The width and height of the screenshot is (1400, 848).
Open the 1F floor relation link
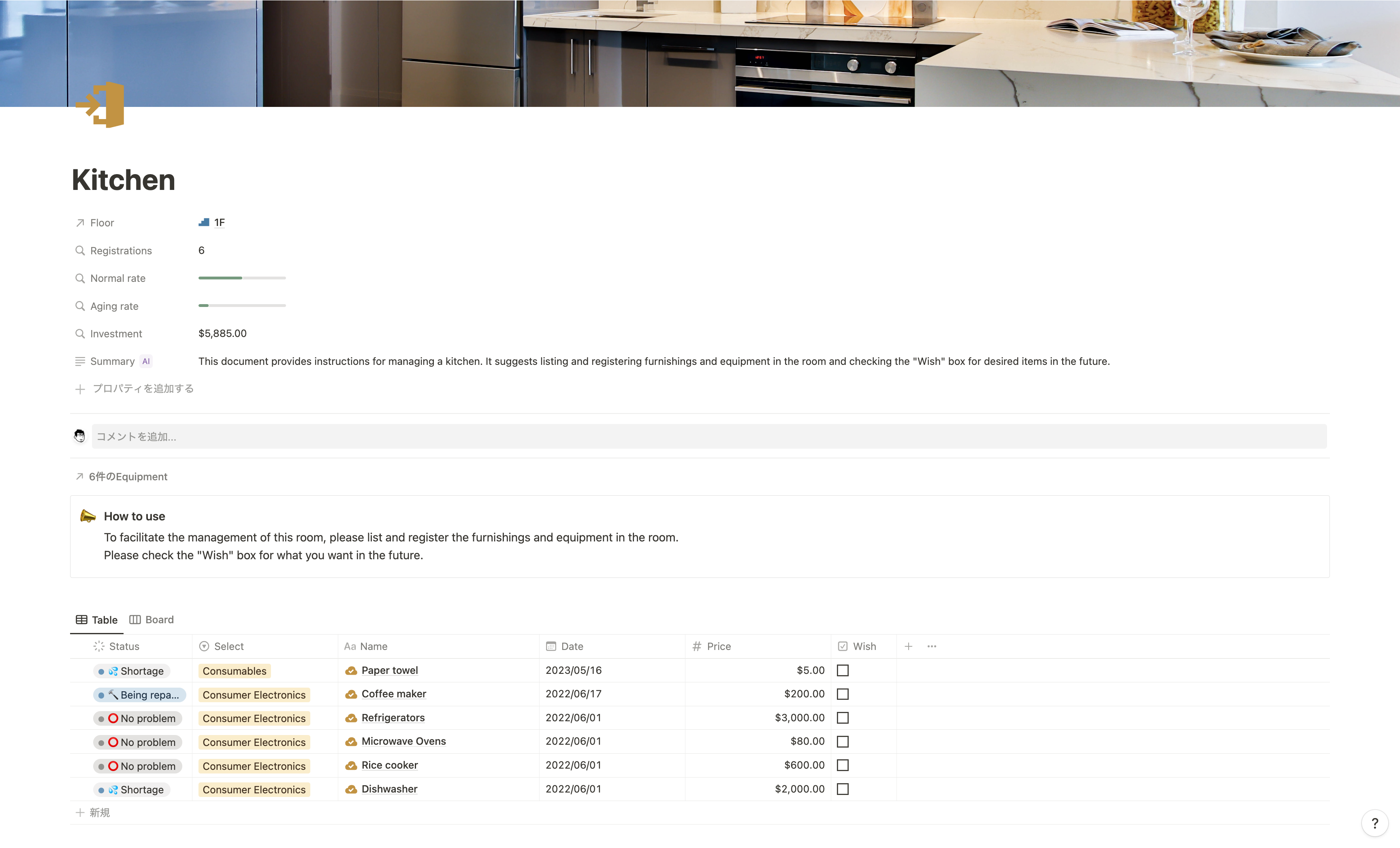[219, 223]
